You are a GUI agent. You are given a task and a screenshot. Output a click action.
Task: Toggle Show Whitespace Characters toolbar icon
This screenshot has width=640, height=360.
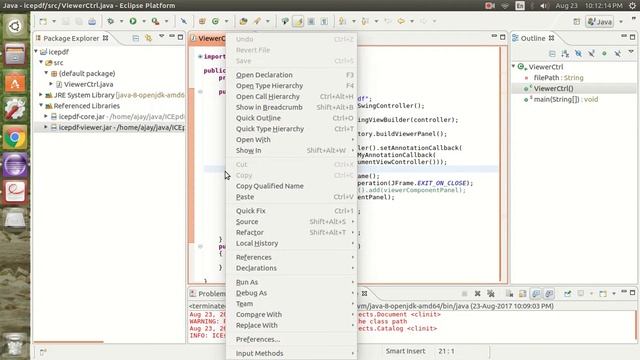pos(324,21)
